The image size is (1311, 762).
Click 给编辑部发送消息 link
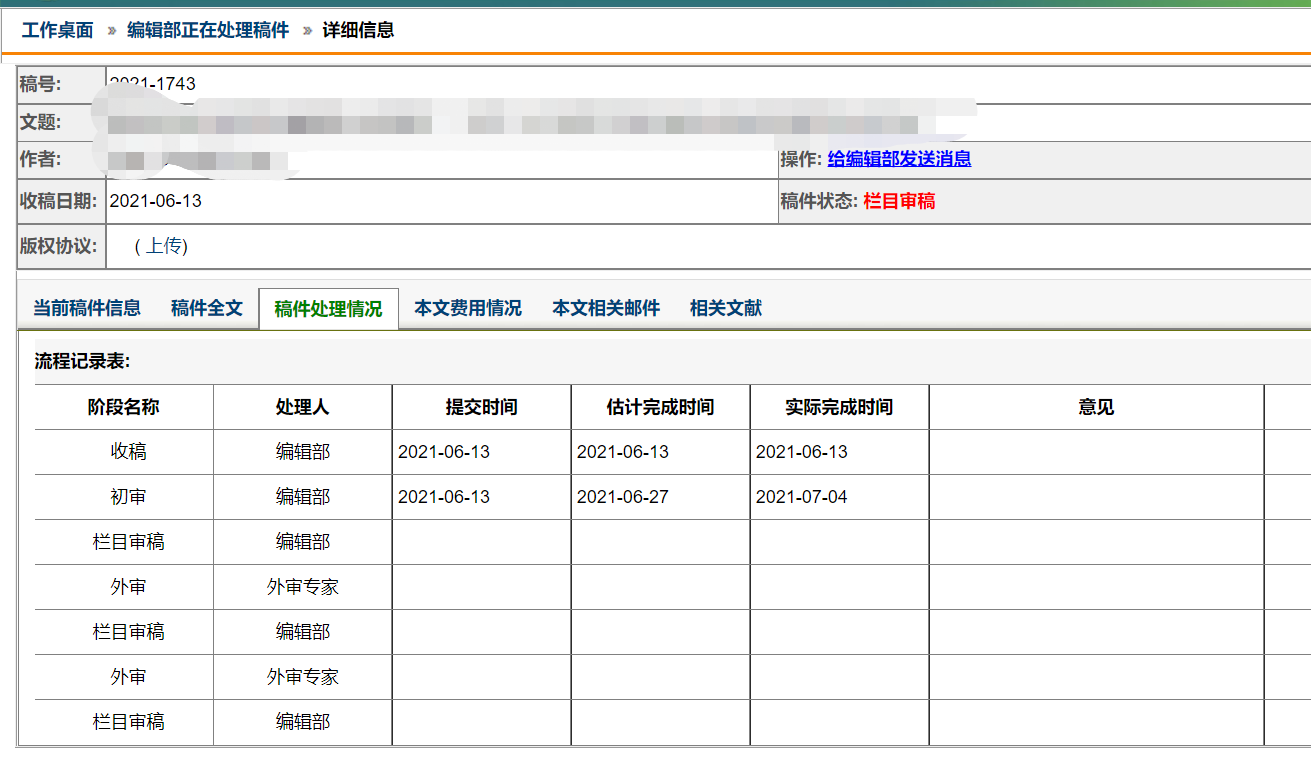pos(899,159)
